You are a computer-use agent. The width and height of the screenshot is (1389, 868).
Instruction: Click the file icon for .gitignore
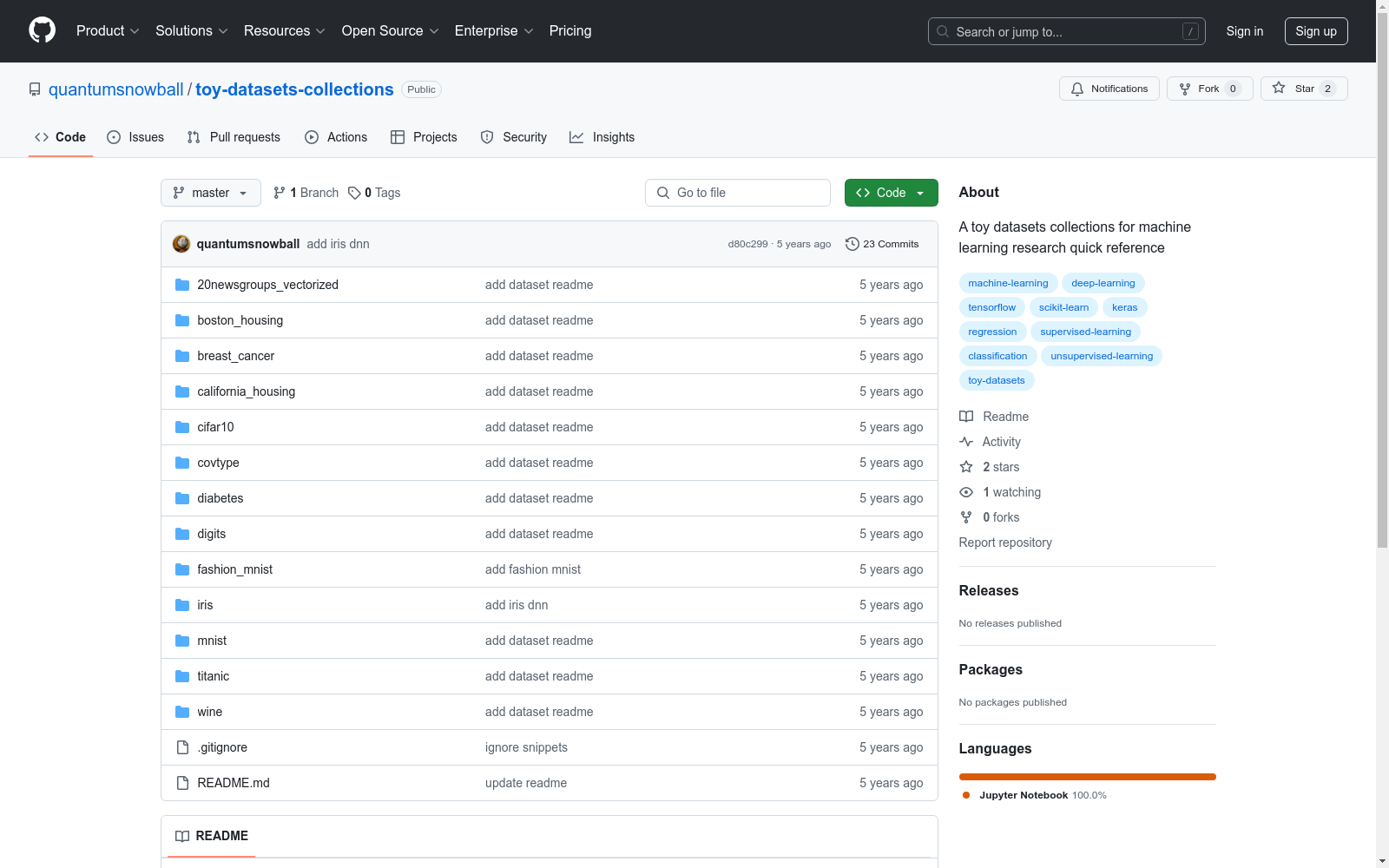click(x=182, y=747)
